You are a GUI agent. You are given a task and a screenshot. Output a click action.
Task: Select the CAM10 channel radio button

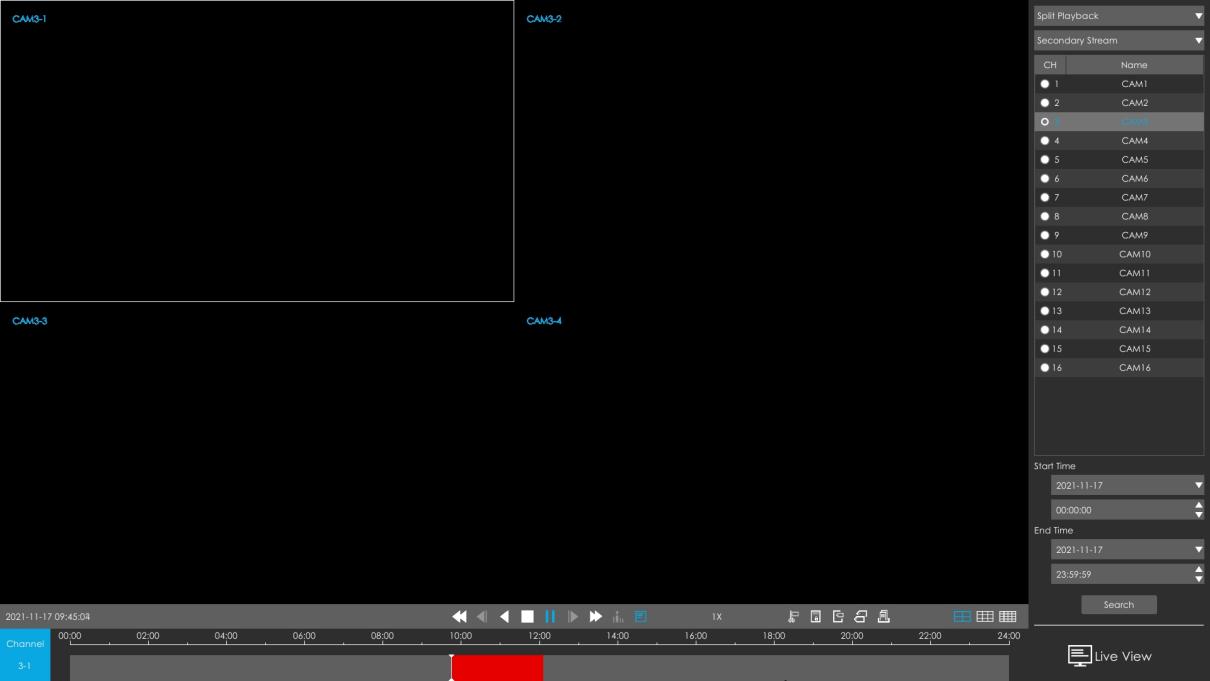click(x=1045, y=254)
